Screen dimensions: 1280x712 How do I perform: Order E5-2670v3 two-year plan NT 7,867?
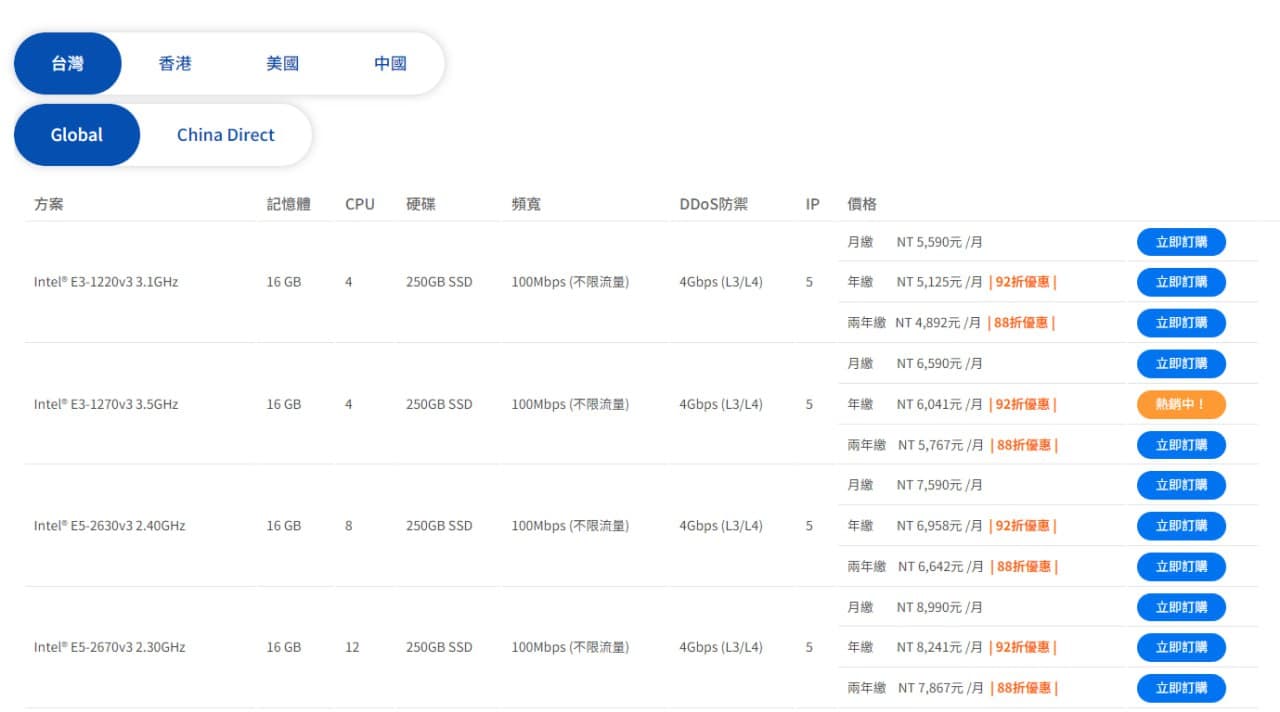1181,688
